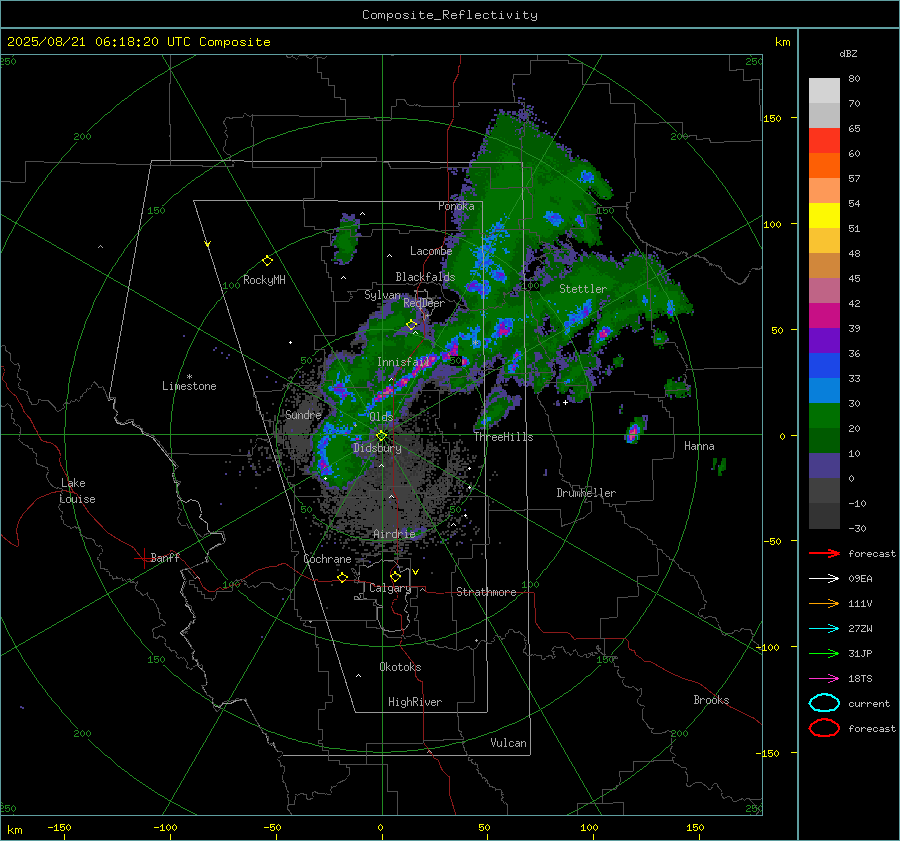Screen dimensions: 900x841
Task: Click the Strathmore city label
Action: [x=486, y=592]
